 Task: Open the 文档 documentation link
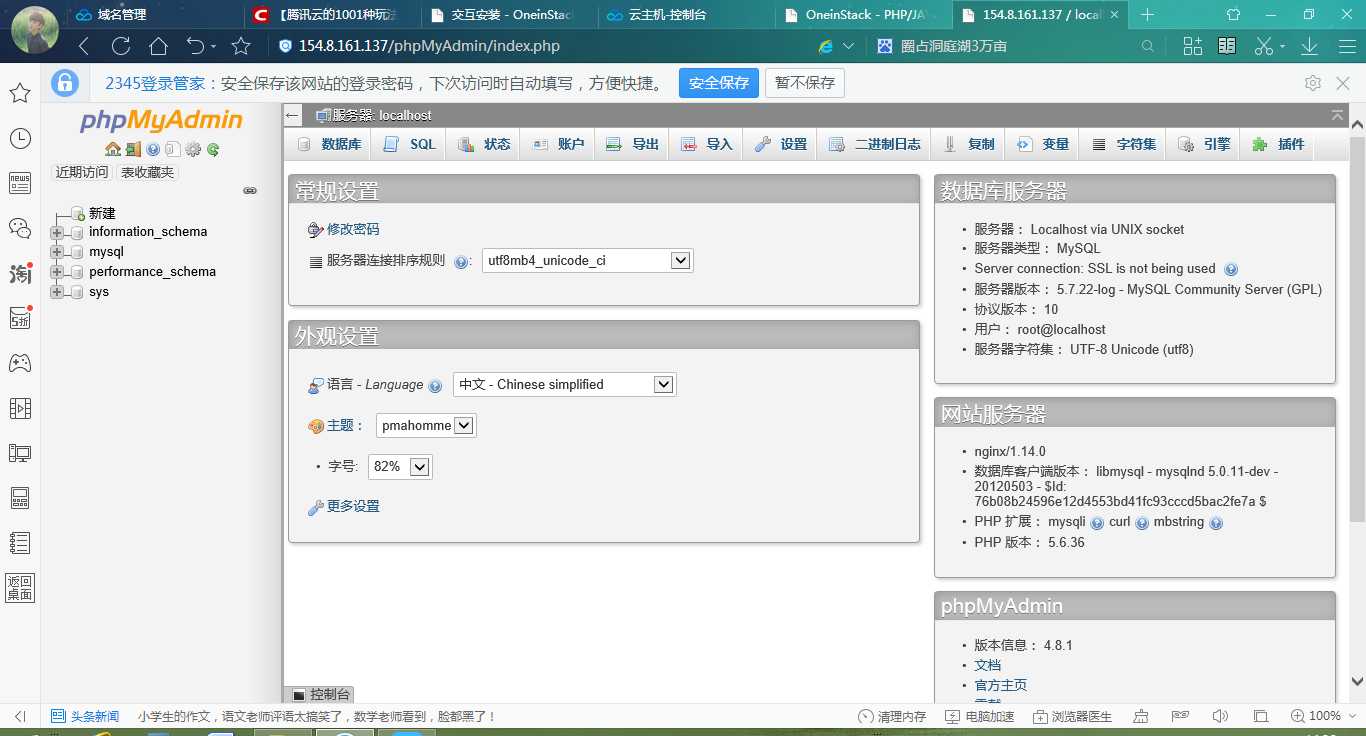pyautogui.click(x=988, y=665)
